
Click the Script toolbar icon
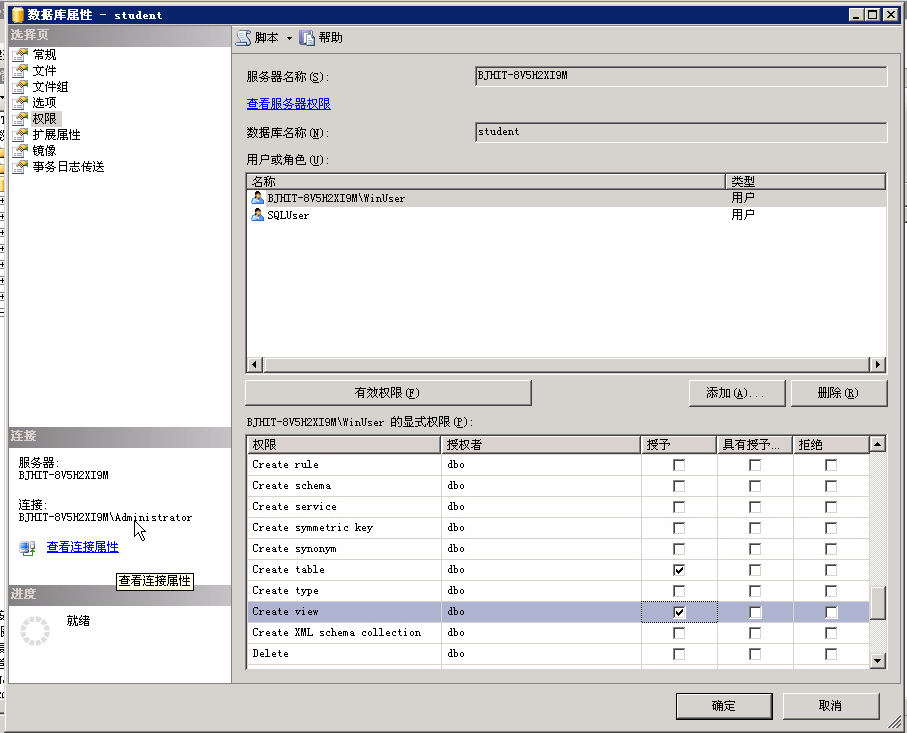[x=244, y=38]
